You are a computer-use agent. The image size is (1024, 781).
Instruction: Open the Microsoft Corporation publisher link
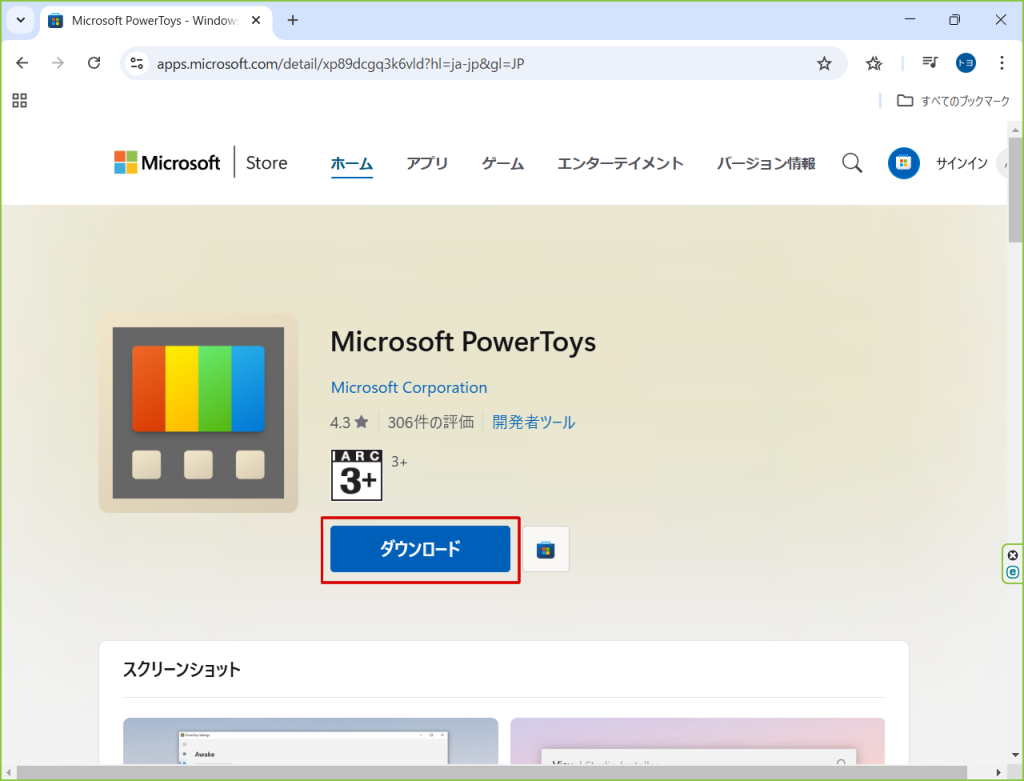pyautogui.click(x=409, y=387)
